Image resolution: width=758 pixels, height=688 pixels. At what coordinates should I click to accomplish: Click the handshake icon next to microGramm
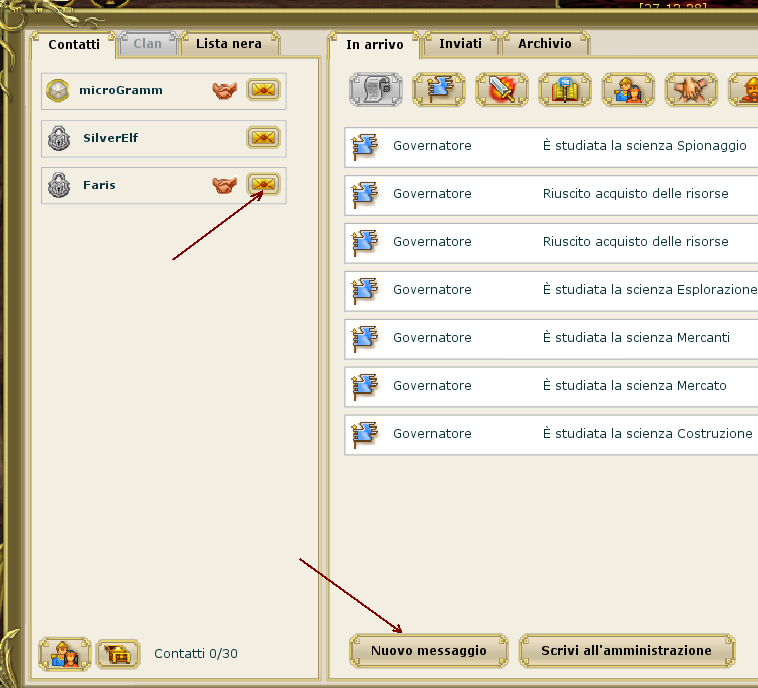pos(225,90)
